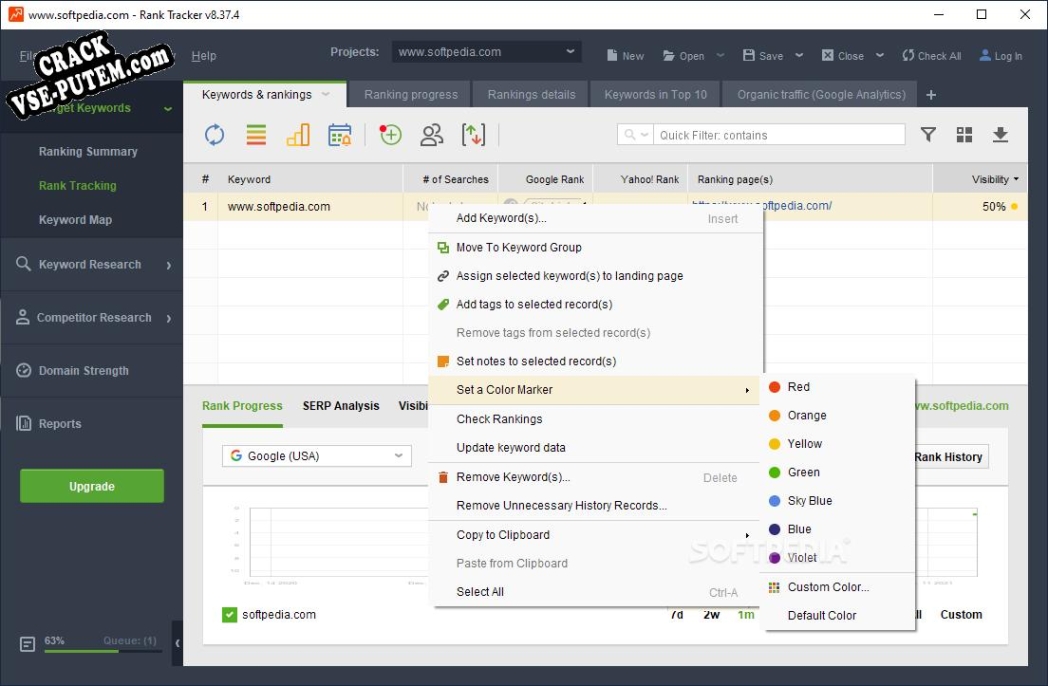Click the add keywords plus icon
The height and width of the screenshot is (686, 1048).
pos(390,135)
